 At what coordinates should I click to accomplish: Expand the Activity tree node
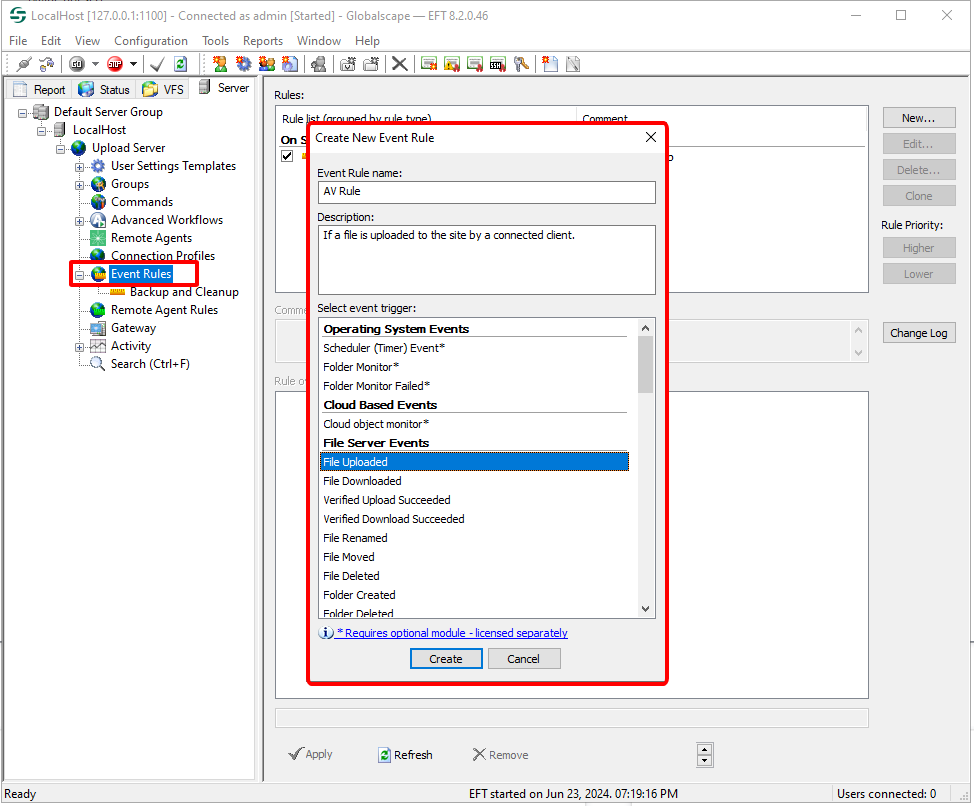coord(80,347)
